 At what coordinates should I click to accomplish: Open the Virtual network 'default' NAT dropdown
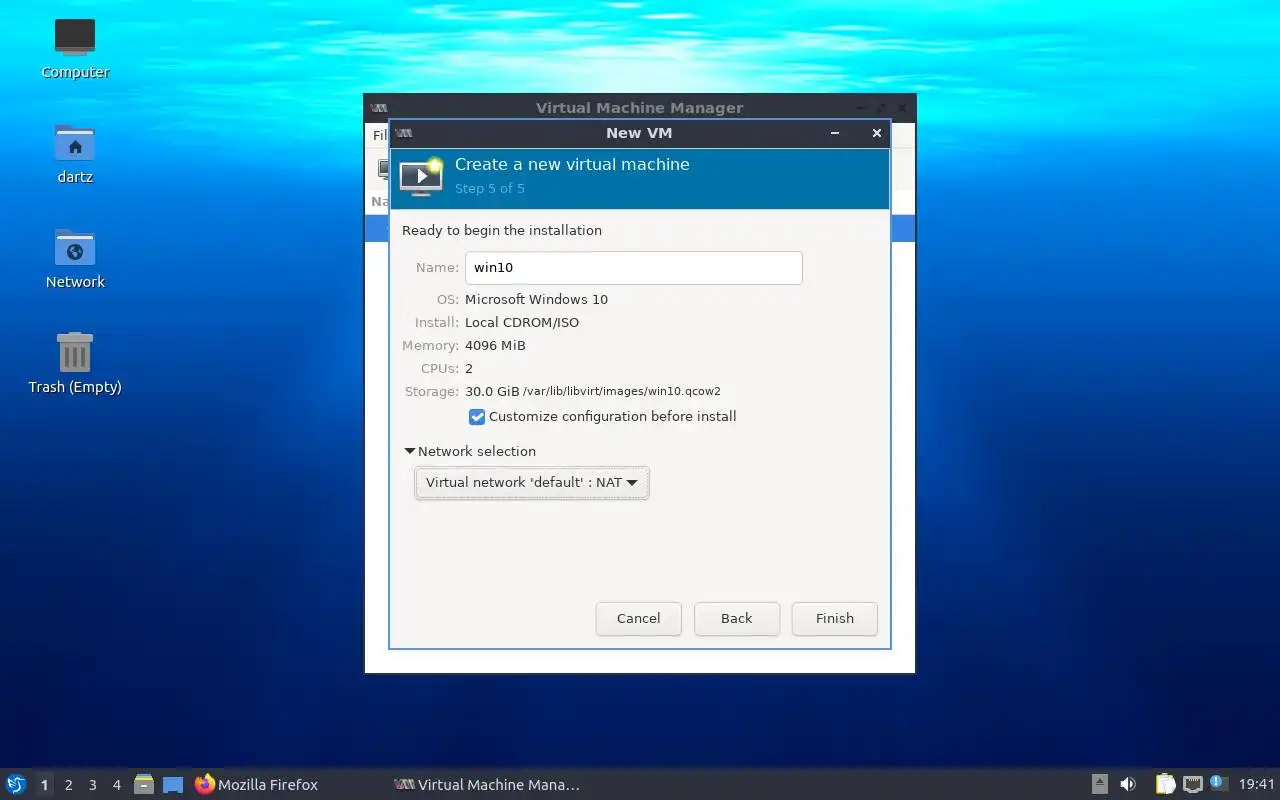click(x=532, y=482)
